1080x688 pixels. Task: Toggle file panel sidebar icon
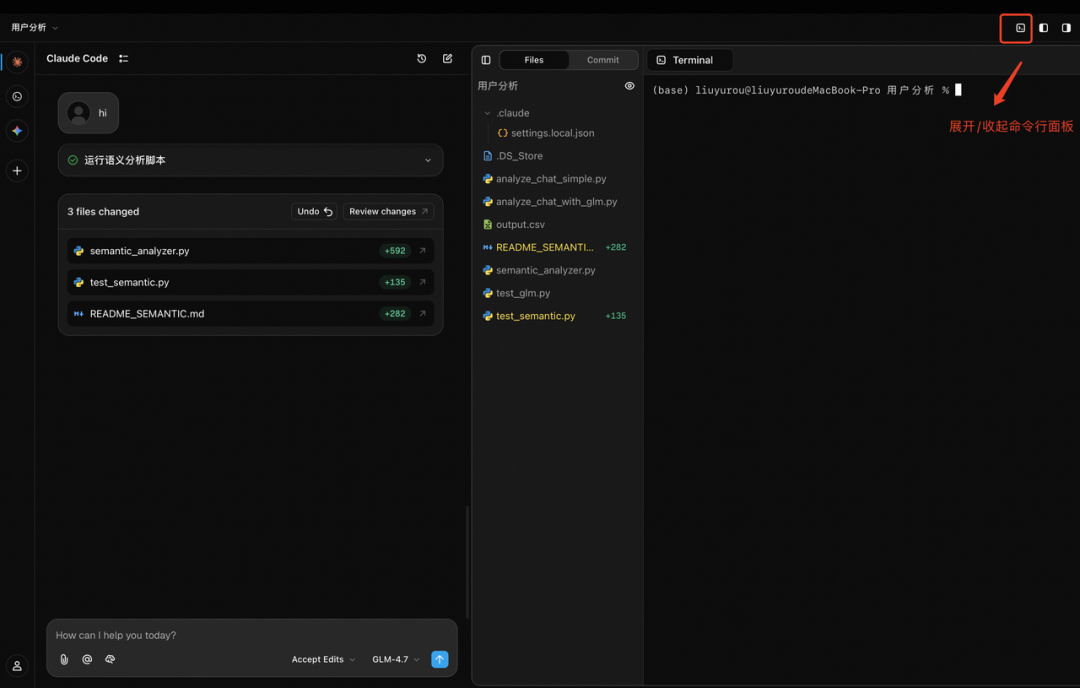[486, 60]
